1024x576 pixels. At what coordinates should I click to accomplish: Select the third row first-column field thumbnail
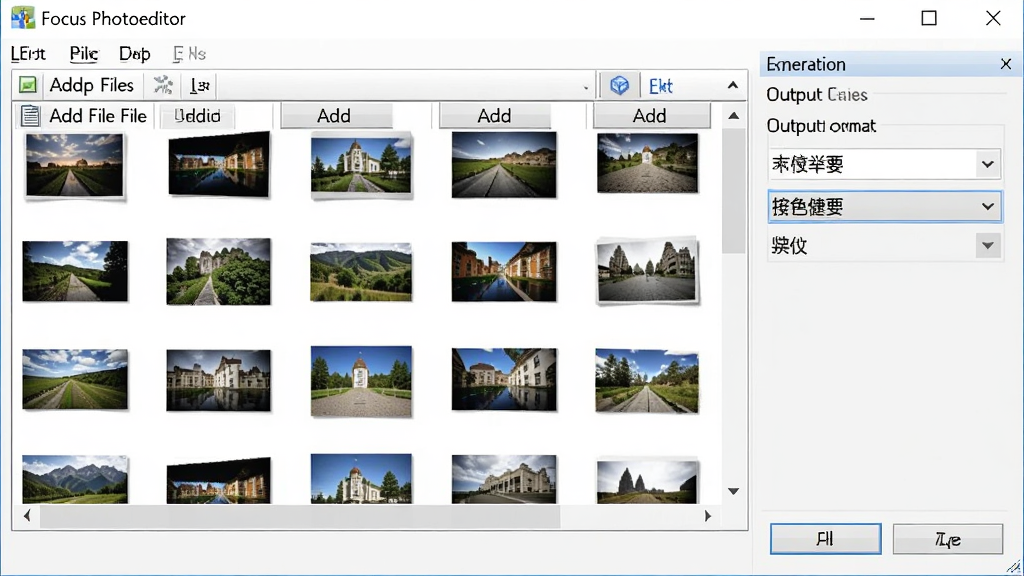75,379
